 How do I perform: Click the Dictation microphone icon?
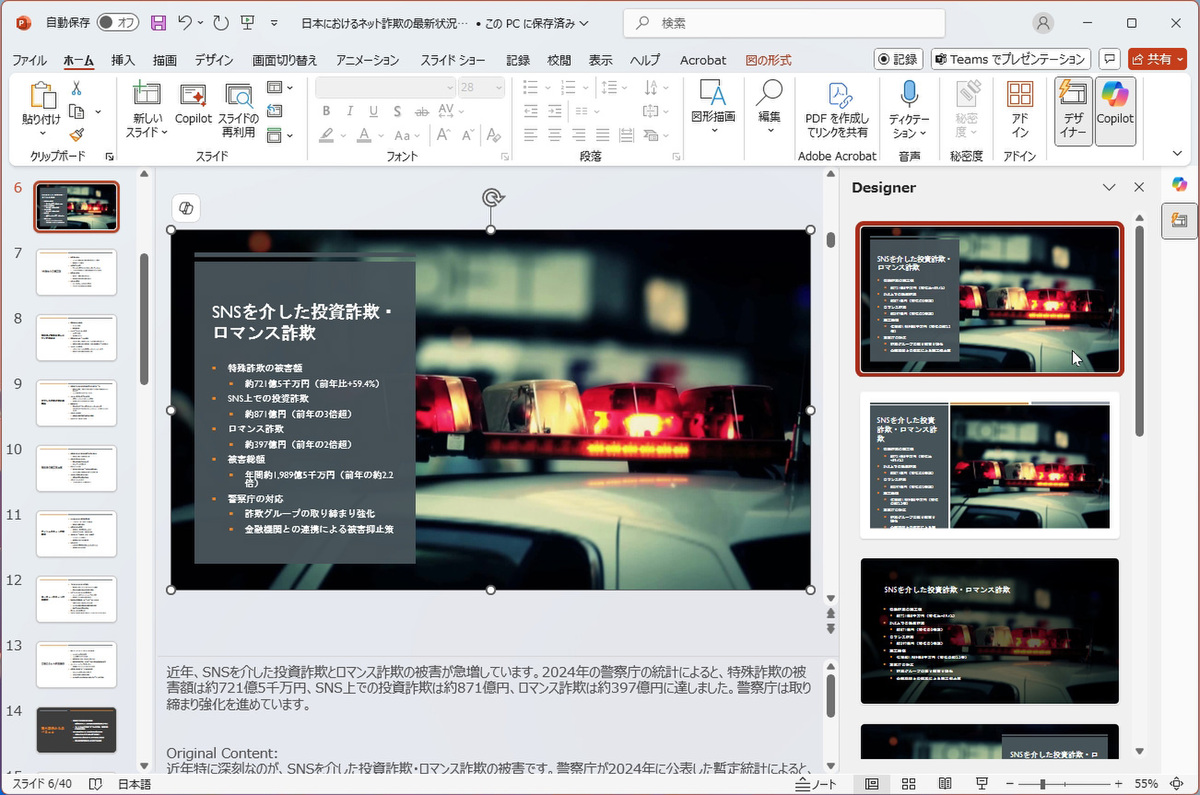click(909, 94)
